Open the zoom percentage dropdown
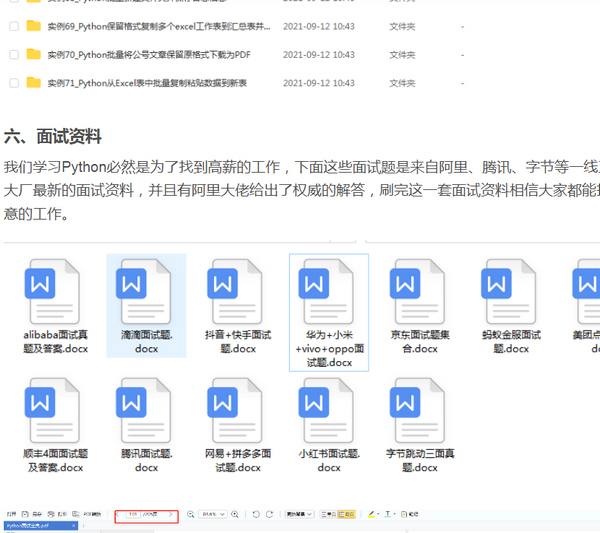Viewport: 600px width, 533px height. pyautogui.click(x=213, y=514)
